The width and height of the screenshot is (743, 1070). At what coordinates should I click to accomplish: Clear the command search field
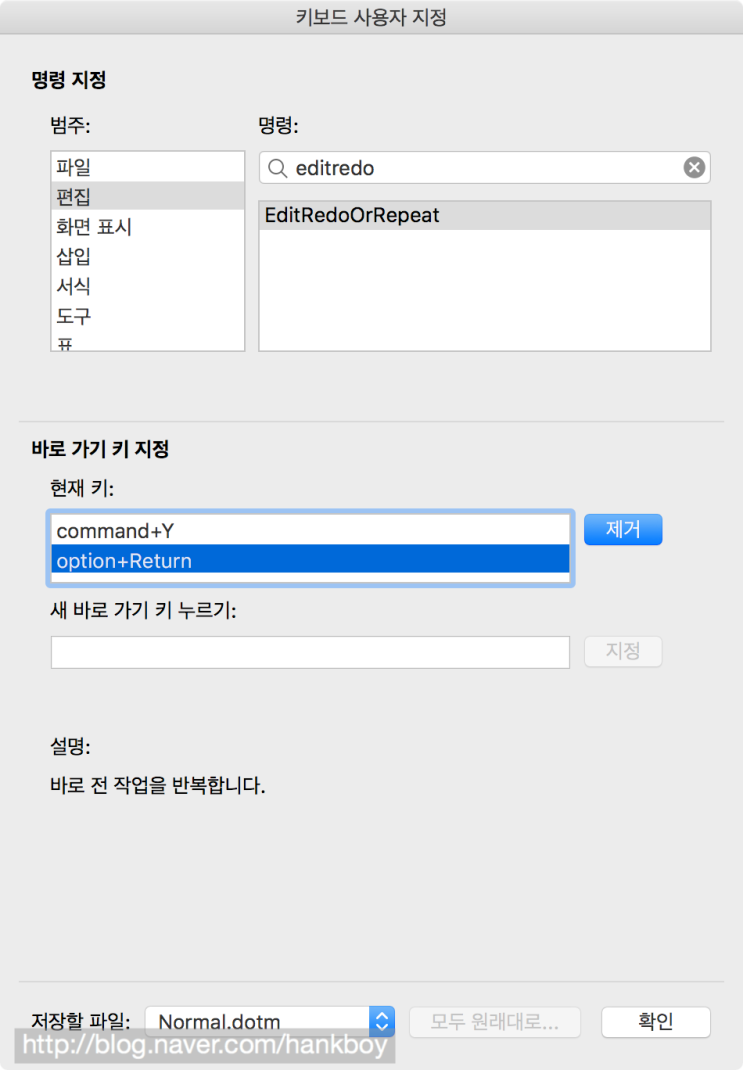pos(694,168)
